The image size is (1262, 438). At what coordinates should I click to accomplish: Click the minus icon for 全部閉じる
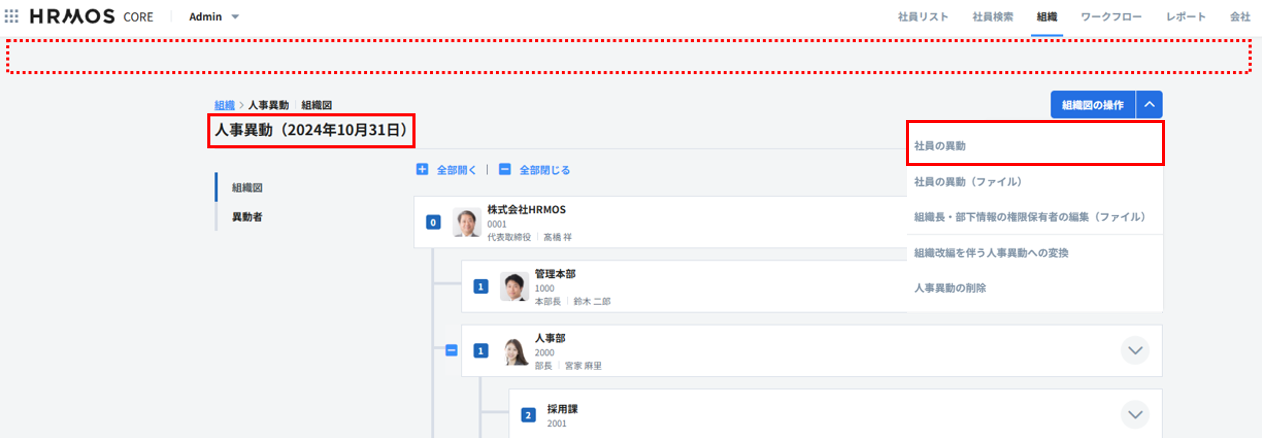pyautogui.click(x=505, y=170)
